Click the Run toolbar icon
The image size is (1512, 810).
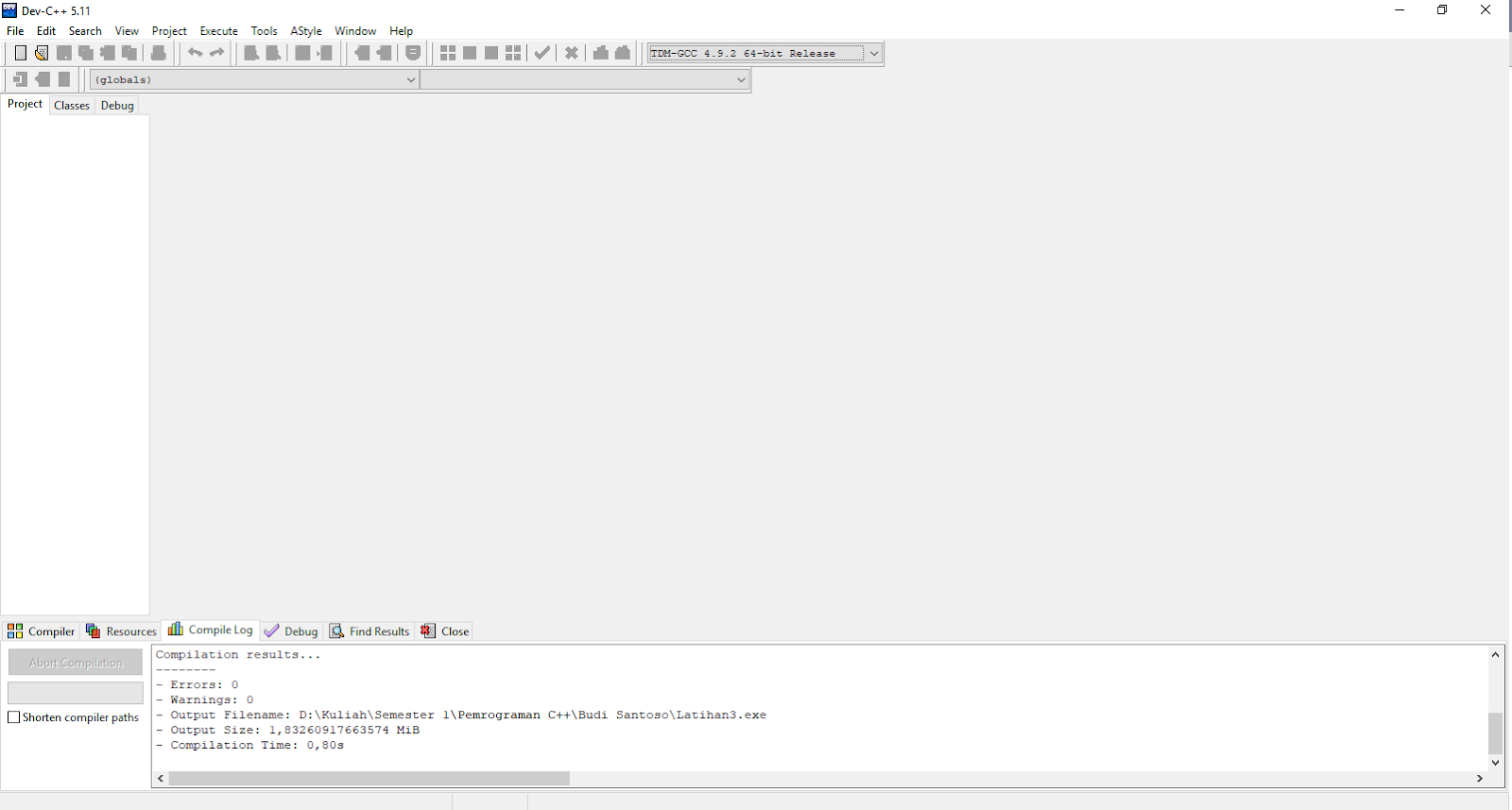(x=470, y=53)
